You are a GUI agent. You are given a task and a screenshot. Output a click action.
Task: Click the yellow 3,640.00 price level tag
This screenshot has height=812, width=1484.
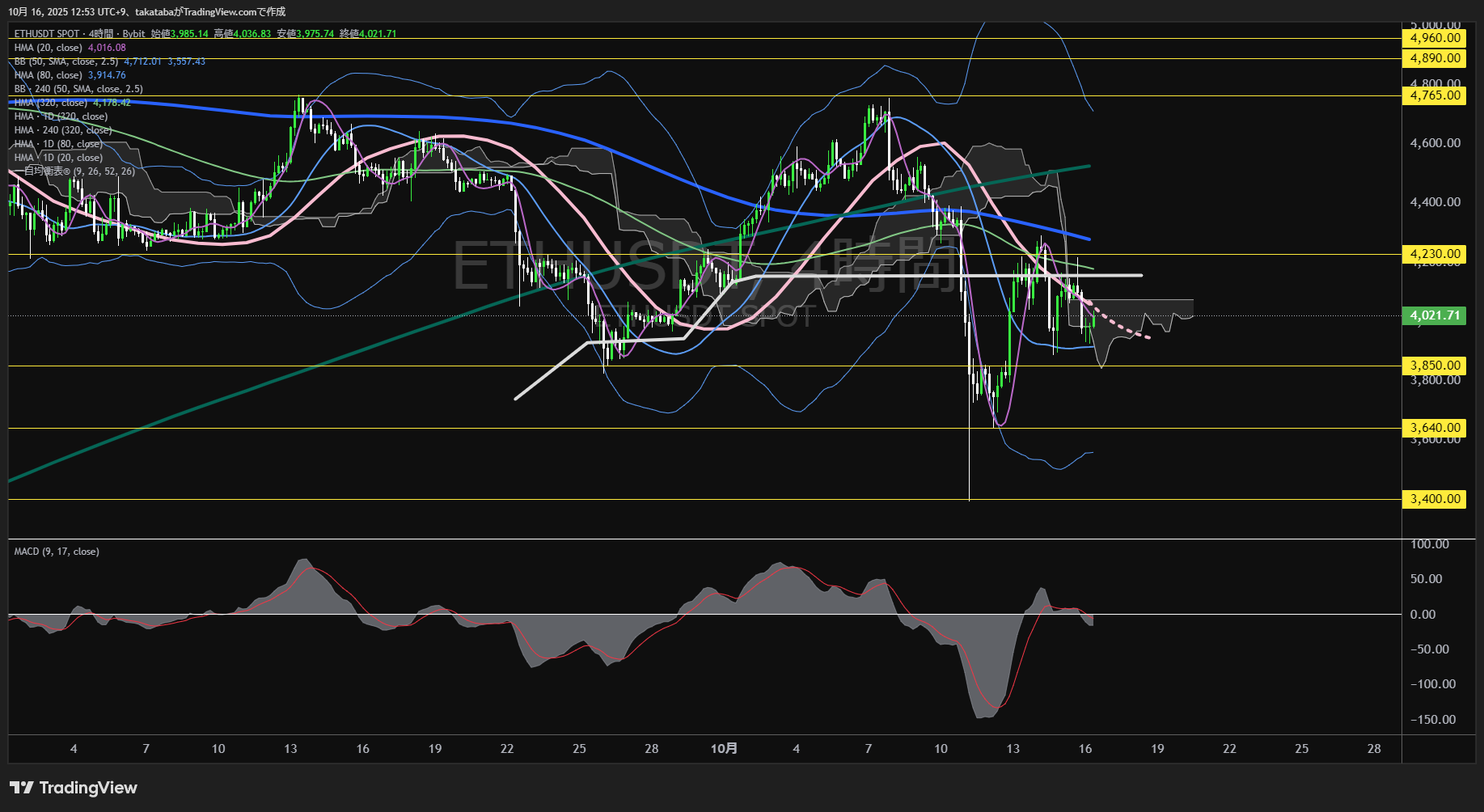[x=1435, y=428]
